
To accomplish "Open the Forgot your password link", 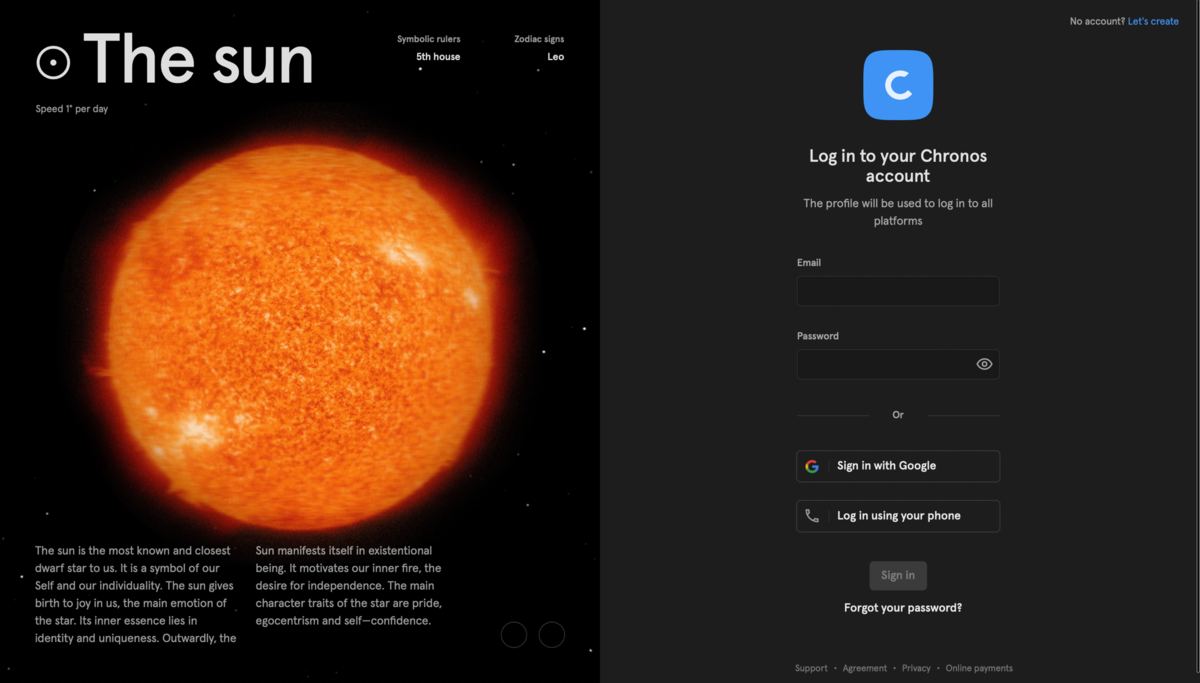I will 903,607.
